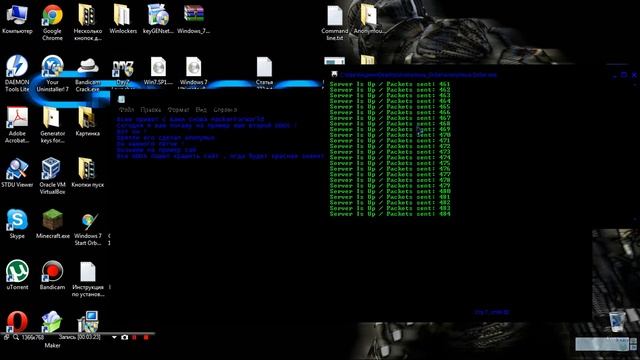Launch Minecraft.exe

pyautogui.click(x=52, y=224)
